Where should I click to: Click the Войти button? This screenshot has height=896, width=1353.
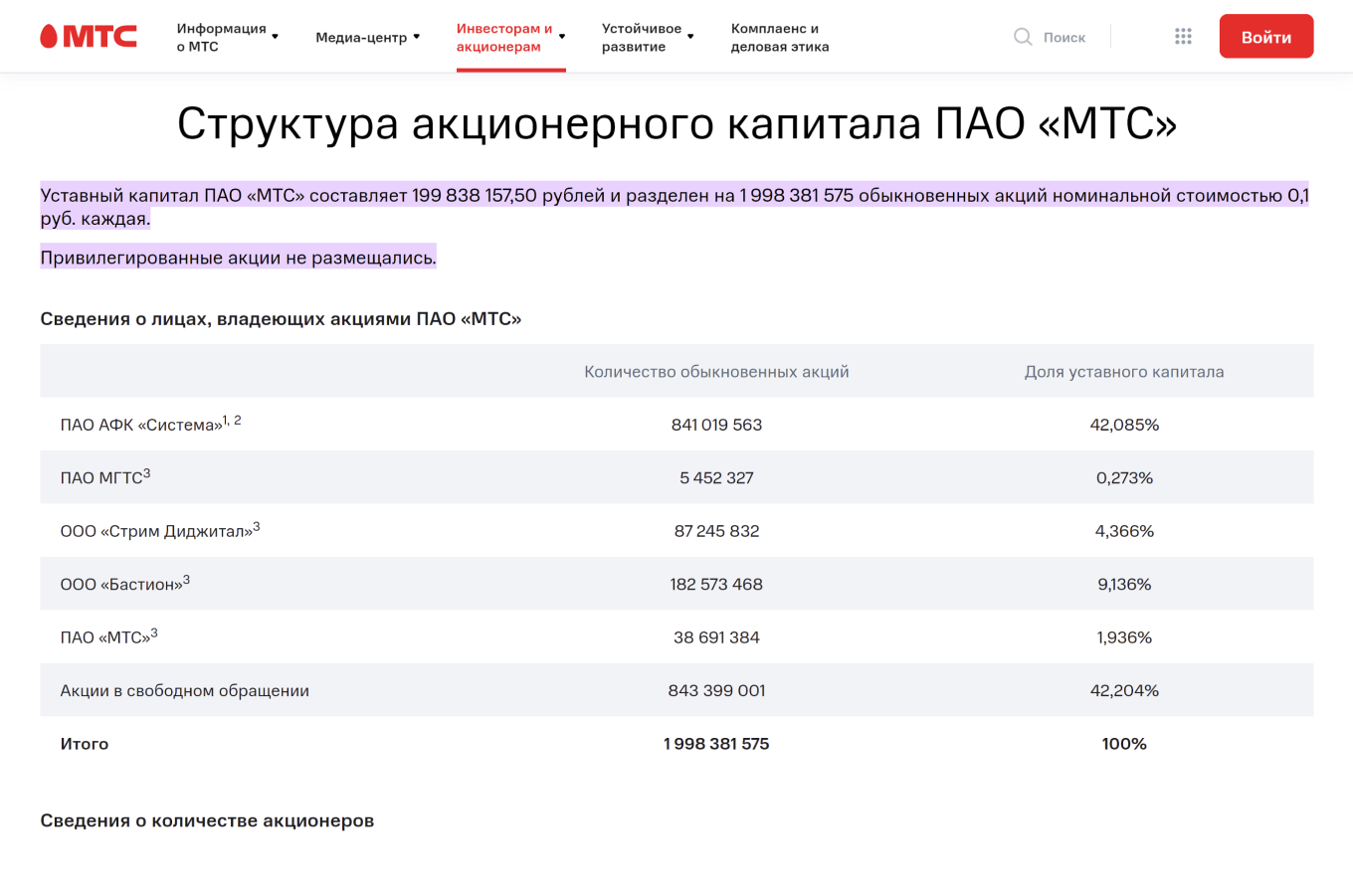click(1265, 36)
